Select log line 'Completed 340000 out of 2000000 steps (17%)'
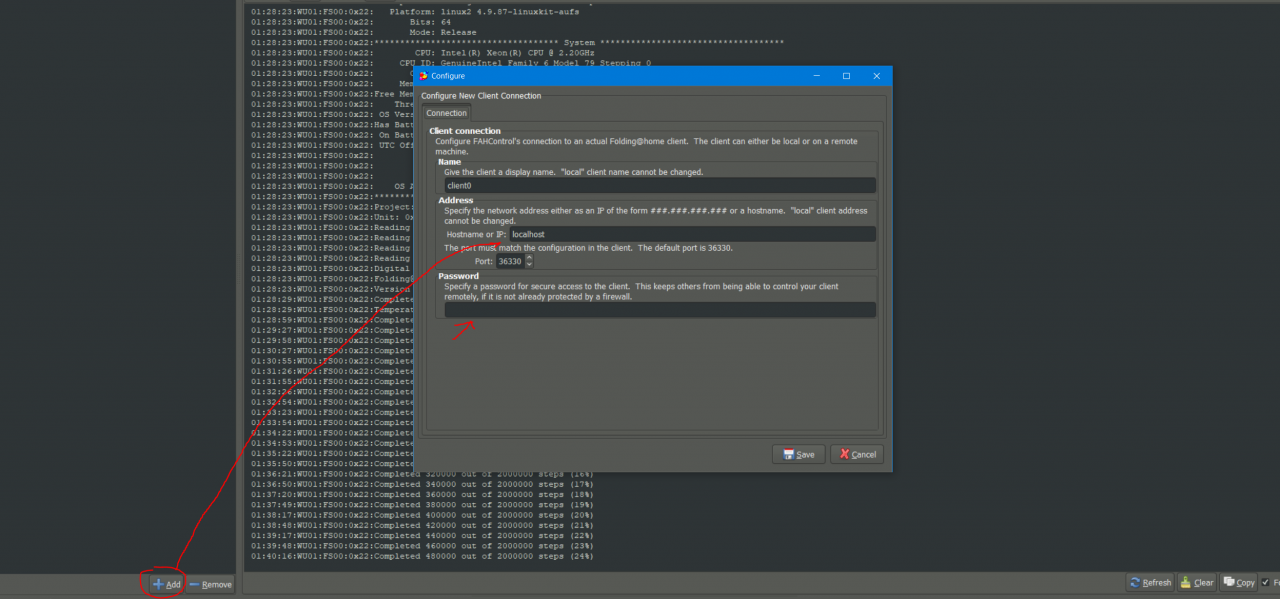1280x599 pixels. coord(422,484)
